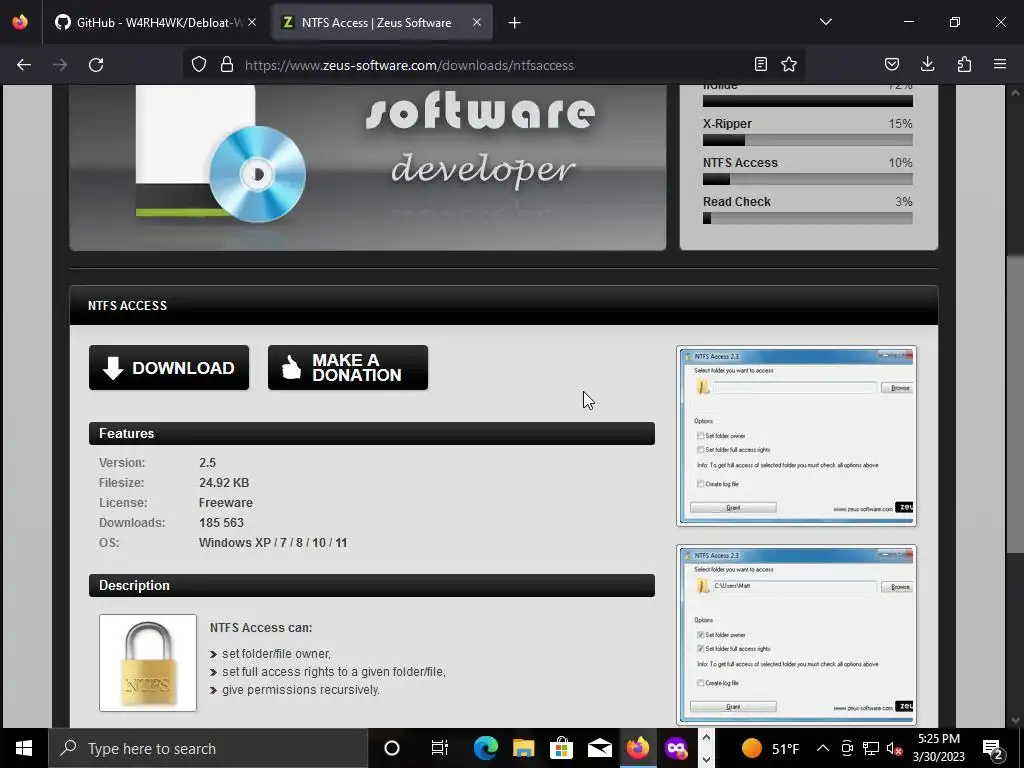Viewport: 1024px width, 768px height.
Task: Bookmark this page with the star
Action: (789, 65)
